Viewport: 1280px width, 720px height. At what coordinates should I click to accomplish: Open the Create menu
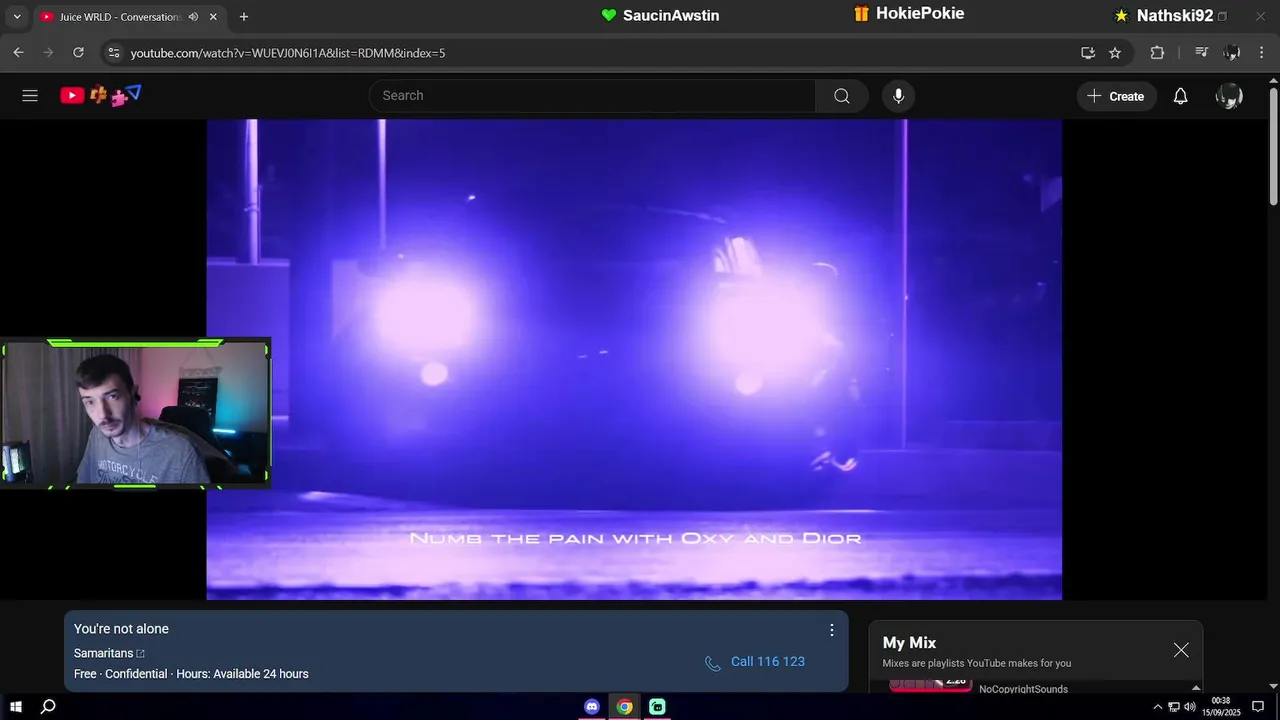[1116, 96]
